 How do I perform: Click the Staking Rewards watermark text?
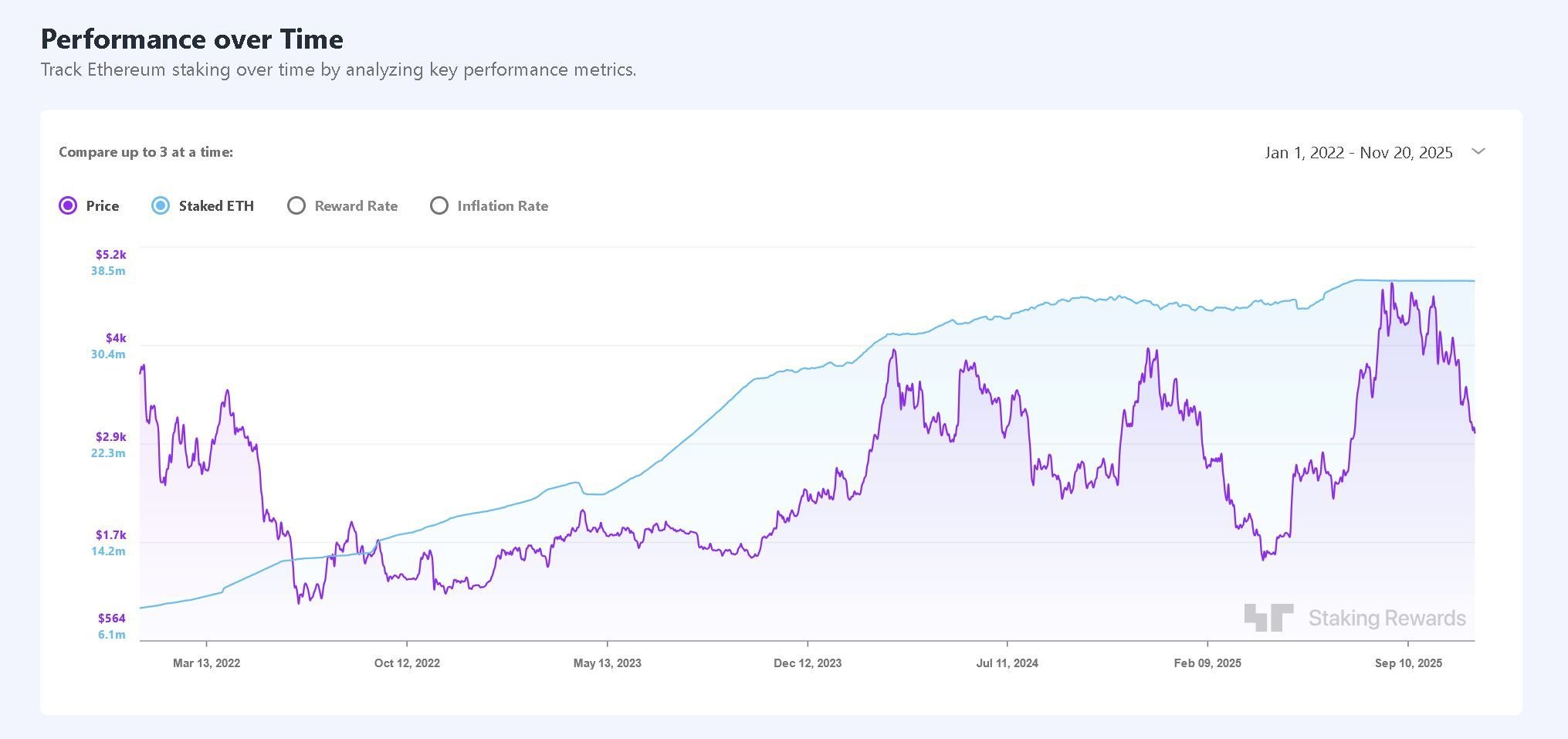pyautogui.click(x=1390, y=617)
